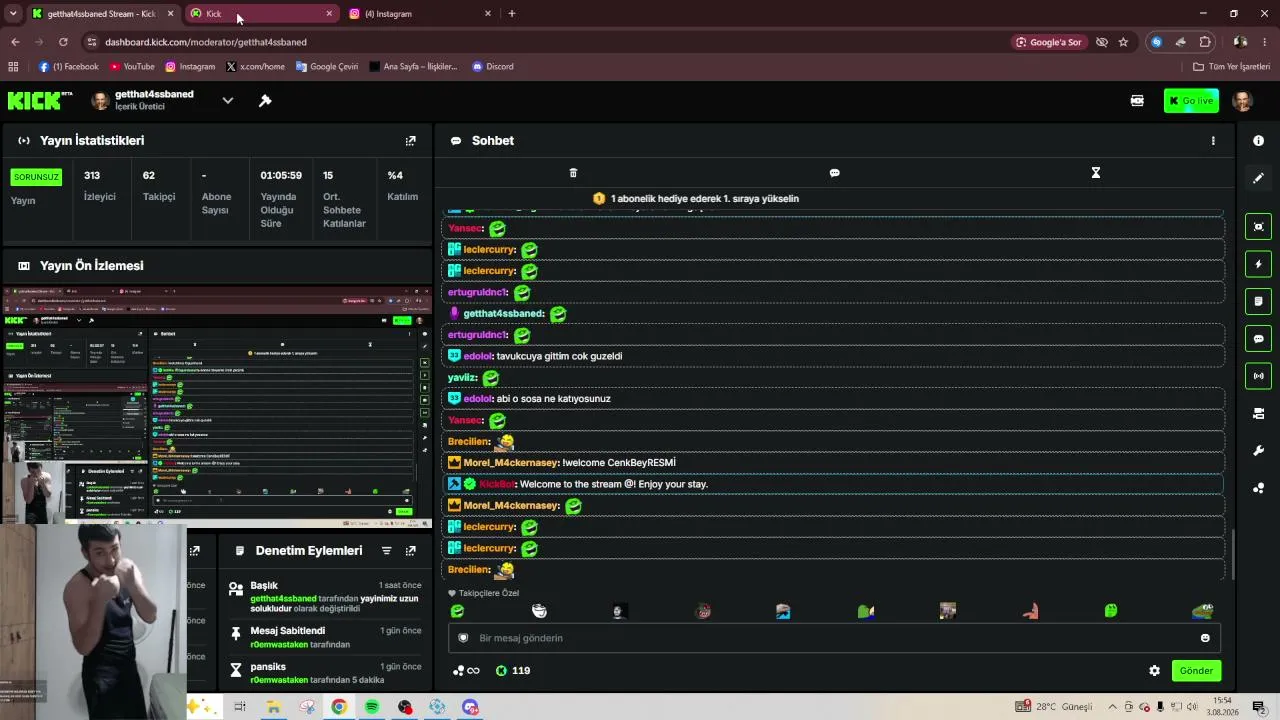Screen dimensions: 1280x720
Task: Open a new browser tab
Action: [512, 14]
